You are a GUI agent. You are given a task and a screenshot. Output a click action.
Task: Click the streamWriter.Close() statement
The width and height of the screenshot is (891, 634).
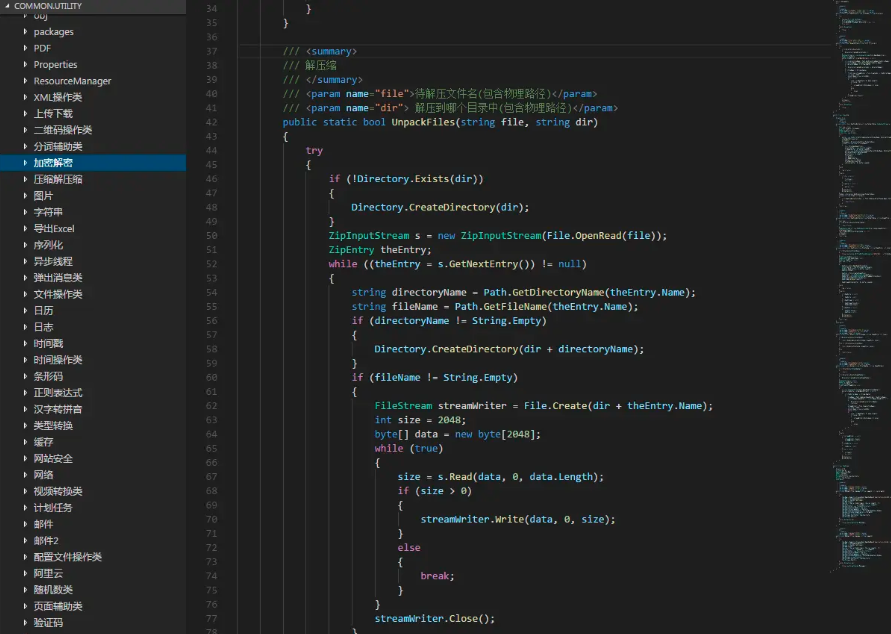(434, 618)
